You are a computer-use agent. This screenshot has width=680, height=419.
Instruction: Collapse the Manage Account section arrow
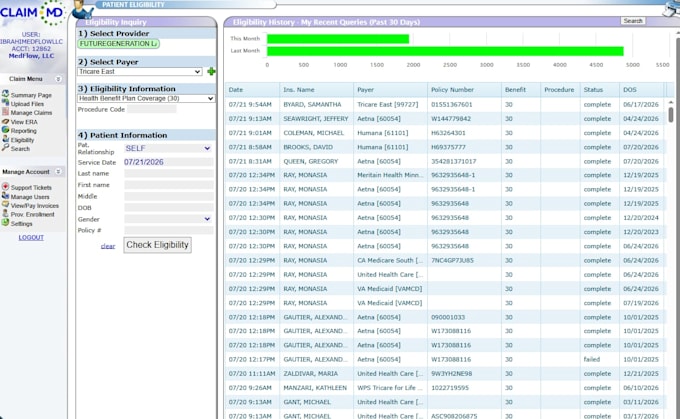coord(58,172)
